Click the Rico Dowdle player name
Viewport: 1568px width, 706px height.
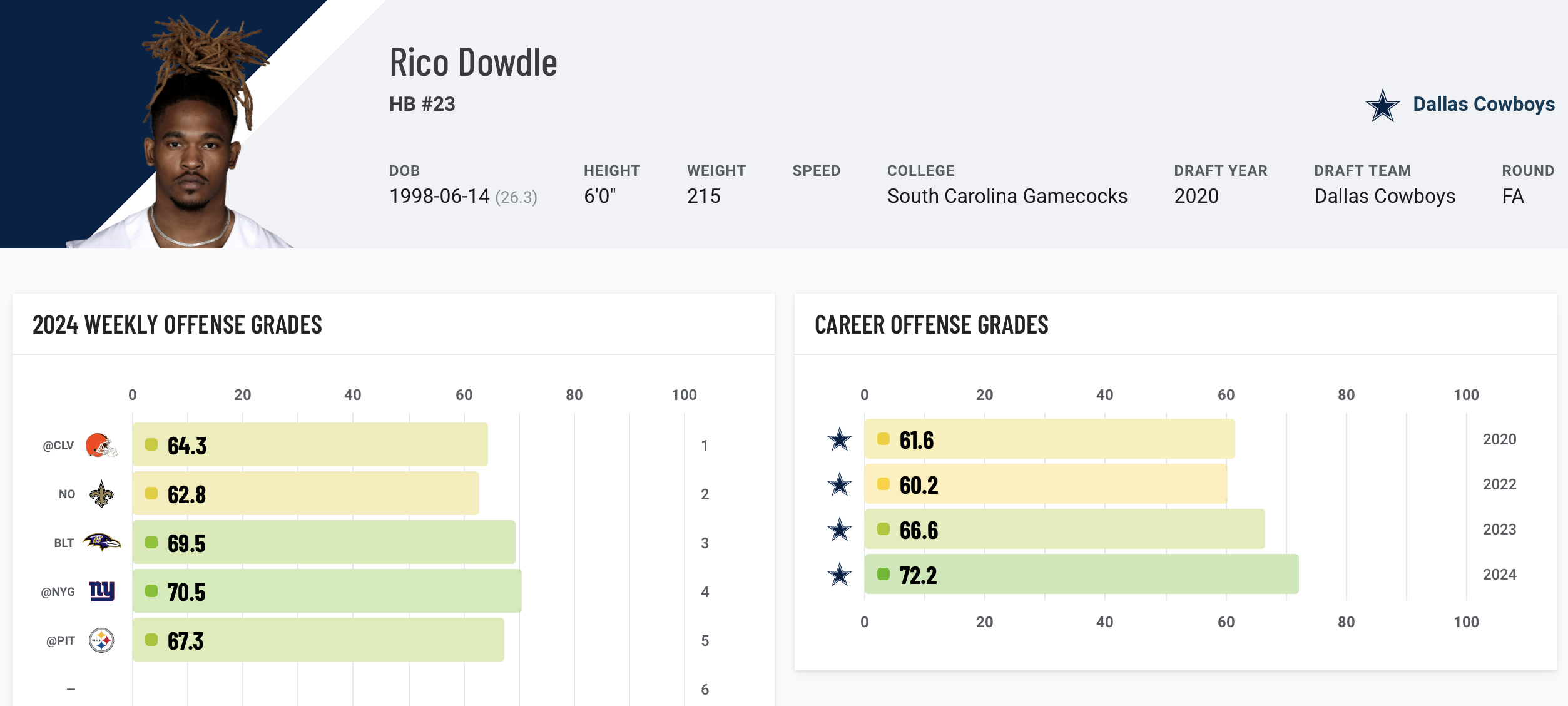tap(473, 63)
